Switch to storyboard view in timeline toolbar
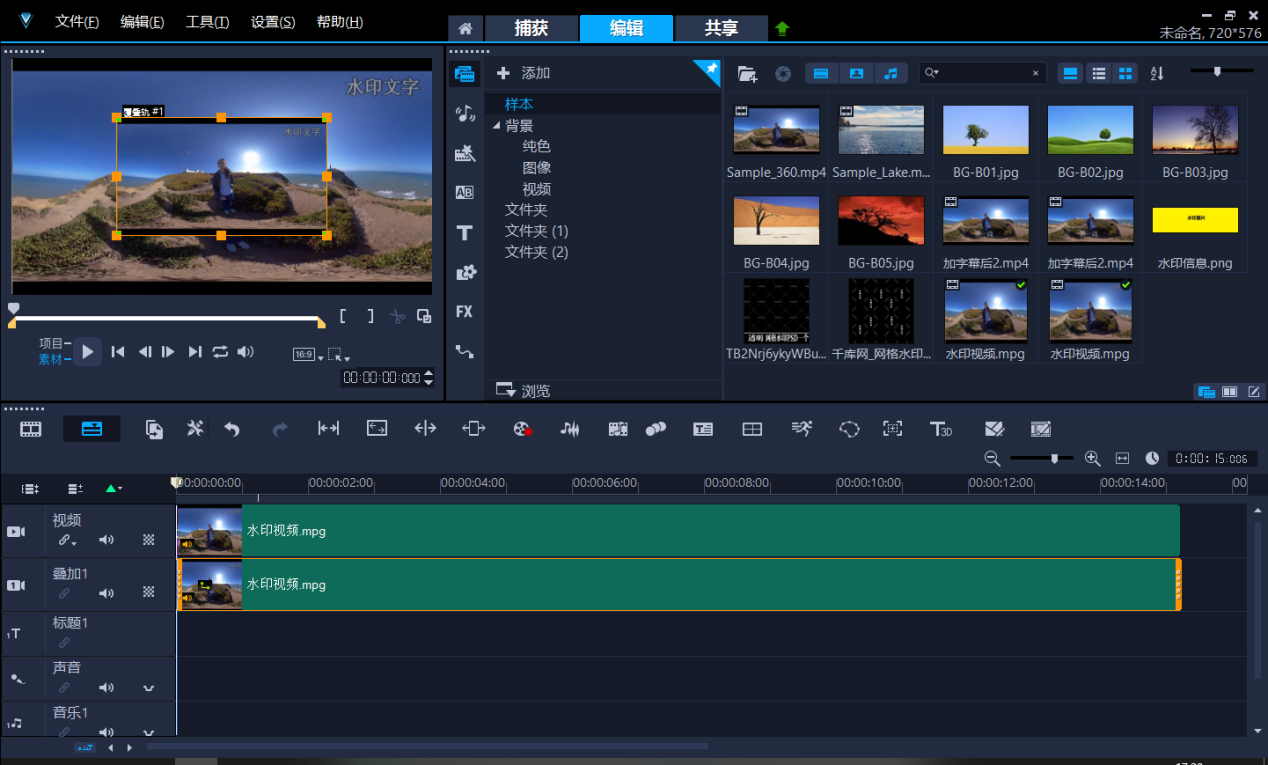Viewport: 1268px width, 765px height. click(x=31, y=429)
